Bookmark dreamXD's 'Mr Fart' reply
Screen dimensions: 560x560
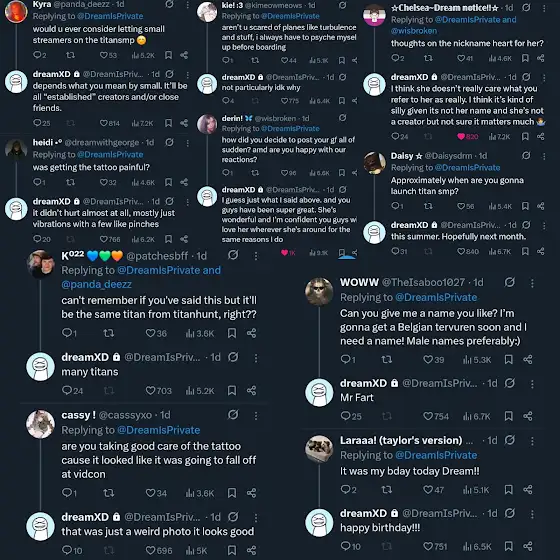509,416
